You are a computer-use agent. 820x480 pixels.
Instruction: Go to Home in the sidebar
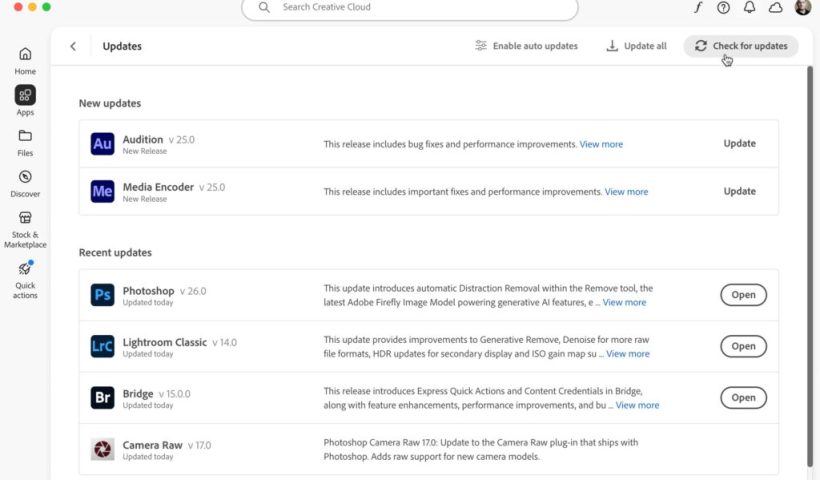click(x=25, y=60)
